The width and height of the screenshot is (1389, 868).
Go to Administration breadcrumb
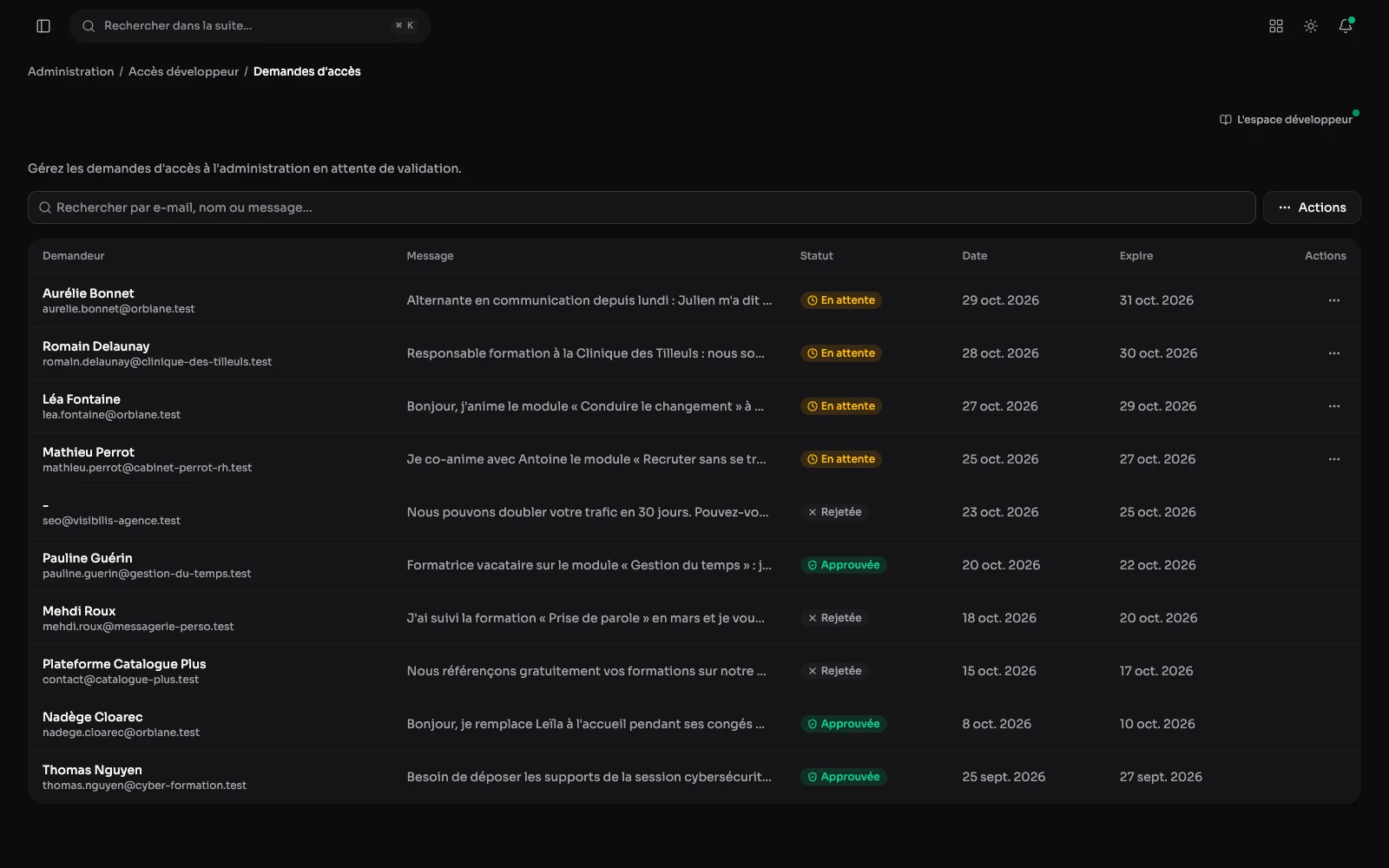[x=70, y=71]
